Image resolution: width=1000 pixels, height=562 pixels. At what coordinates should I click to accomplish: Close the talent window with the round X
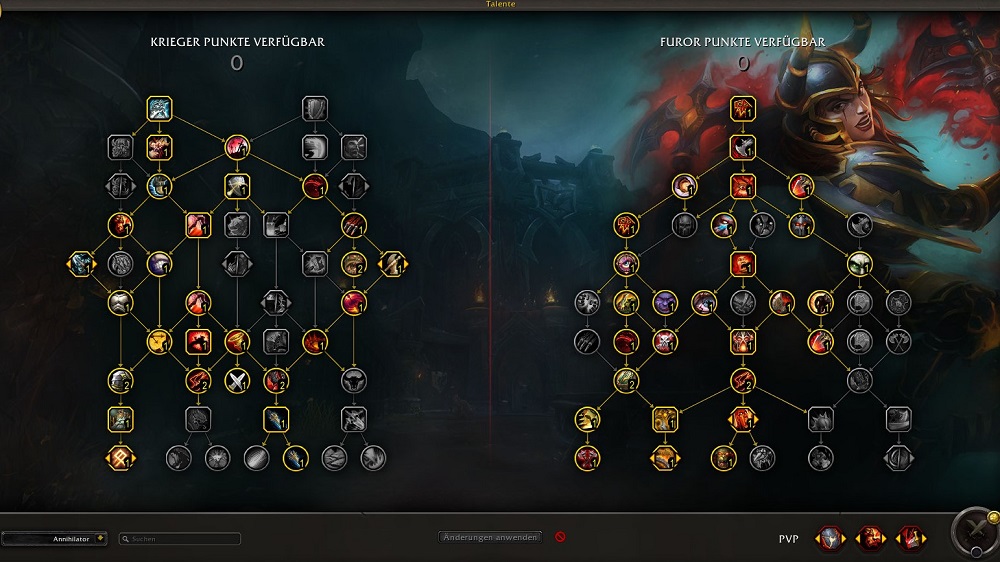976,528
